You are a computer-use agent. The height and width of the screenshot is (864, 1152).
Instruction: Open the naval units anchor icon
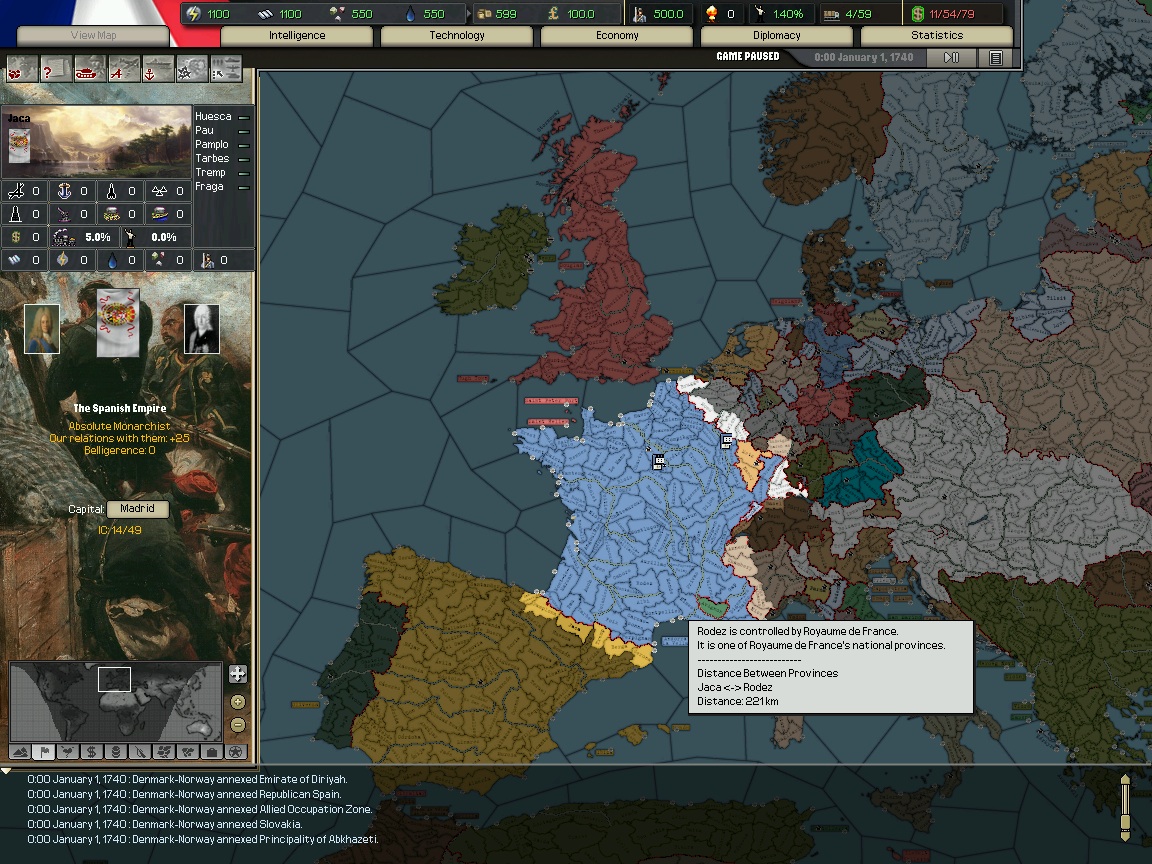157,69
